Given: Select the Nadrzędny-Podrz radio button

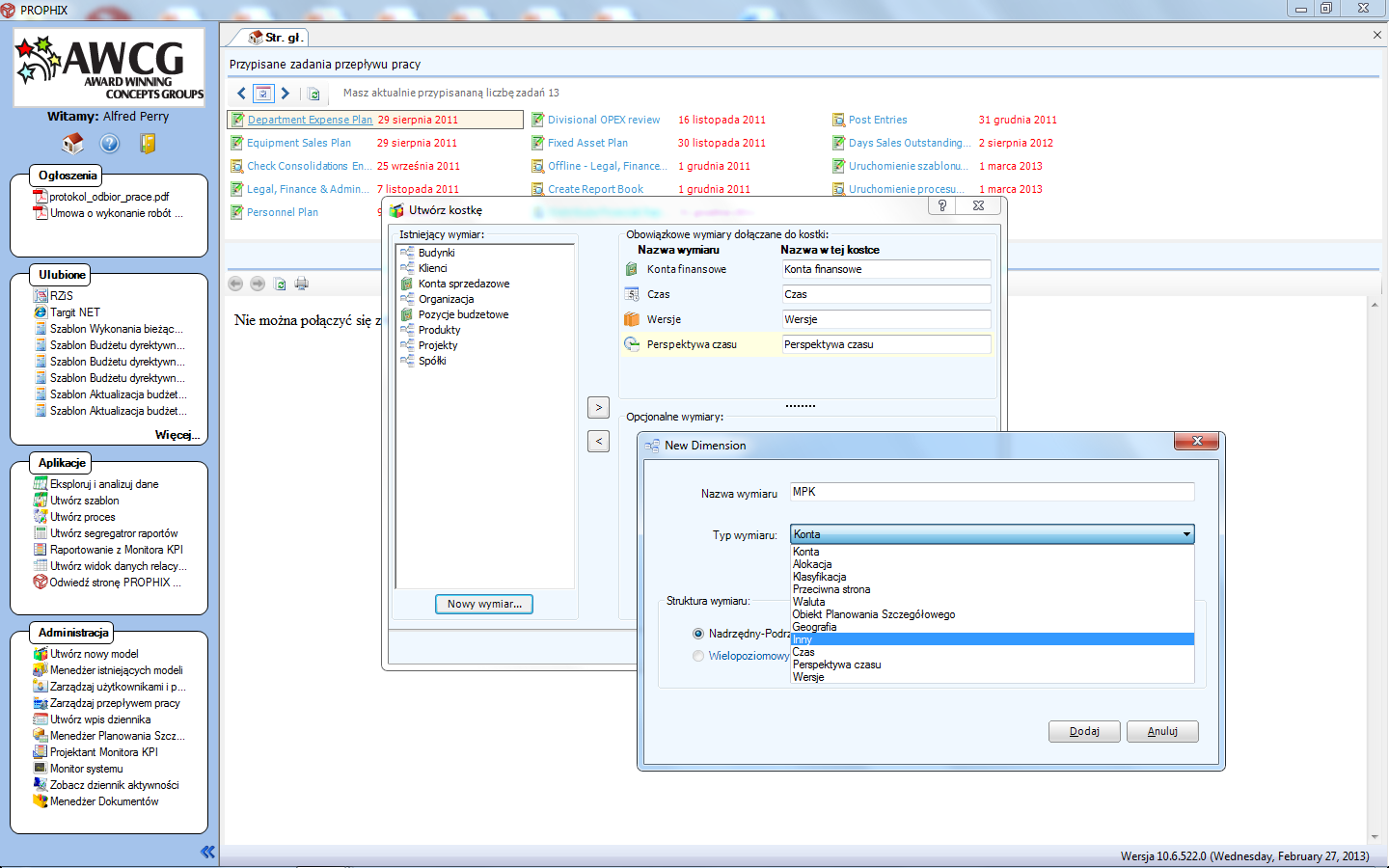Looking at the screenshot, I should [x=698, y=634].
